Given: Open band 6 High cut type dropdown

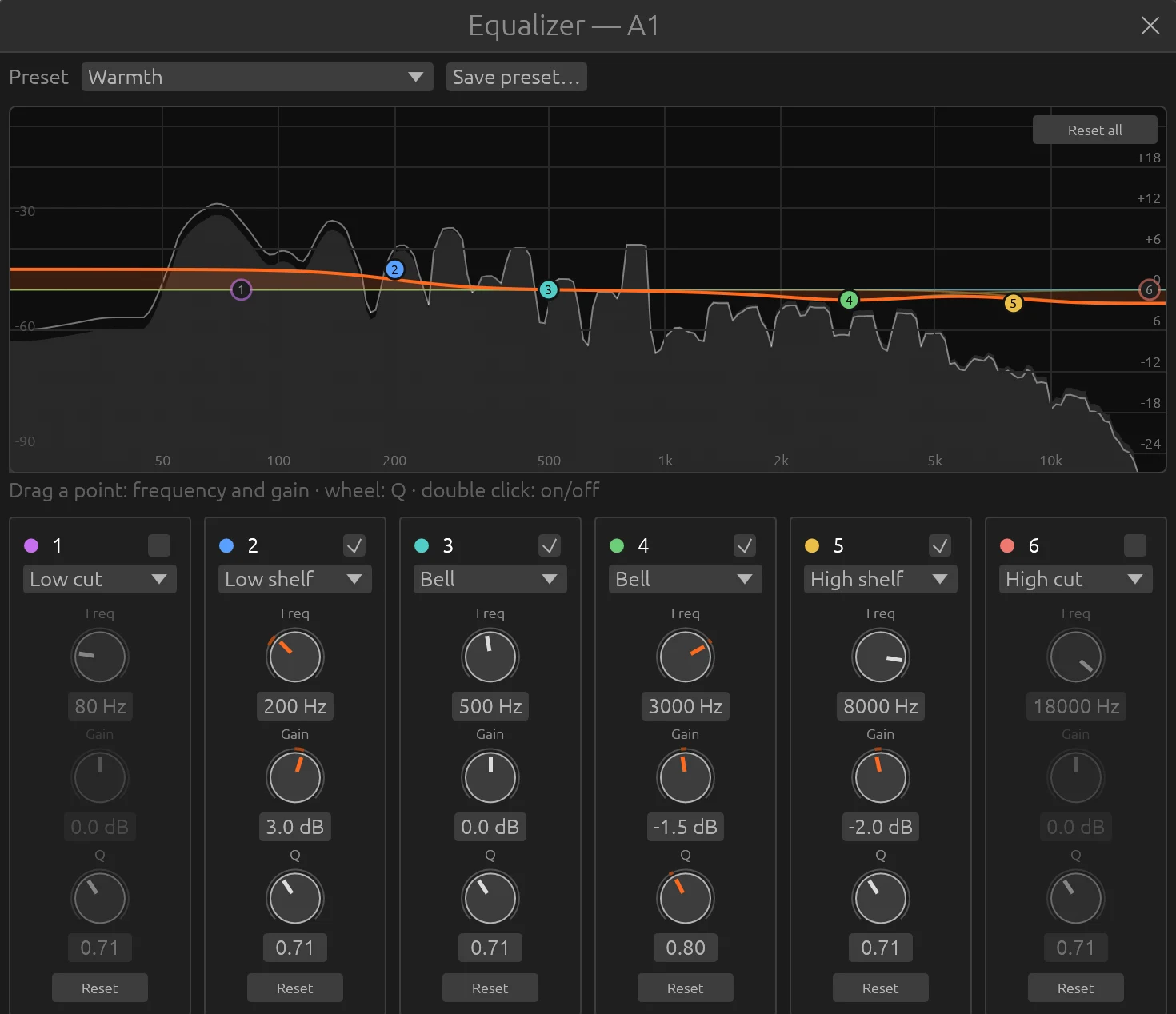Looking at the screenshot, I should pyautogui.click(x=1076, y=579).
